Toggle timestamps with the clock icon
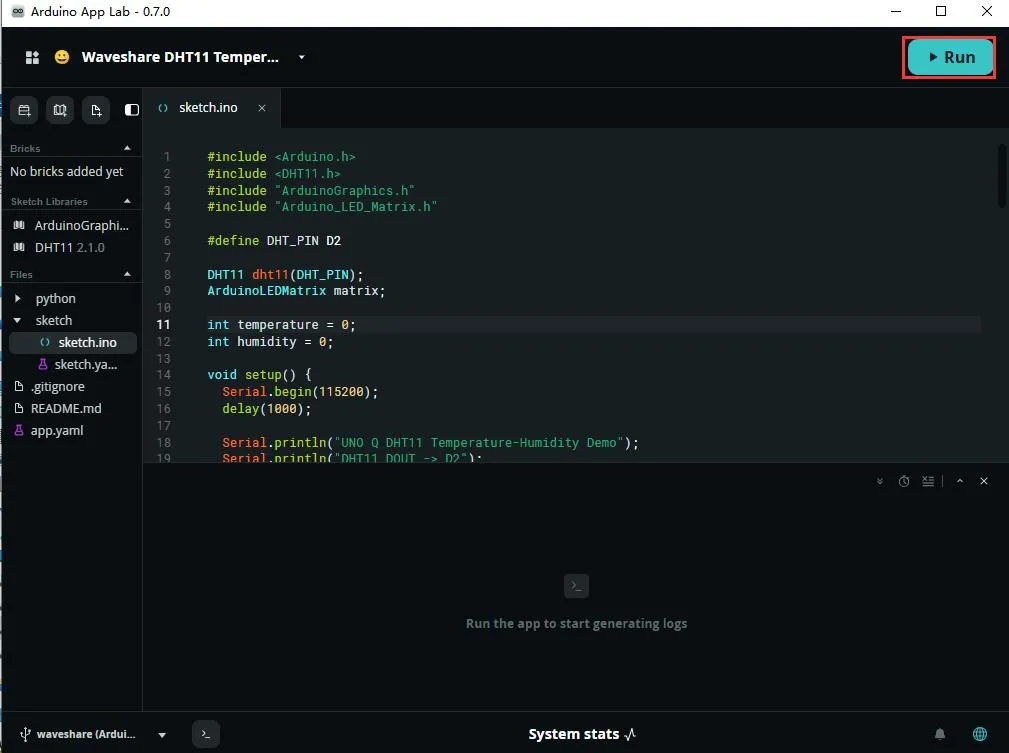The width and height of the screenshot is (1009, 753). coord(904,481)
